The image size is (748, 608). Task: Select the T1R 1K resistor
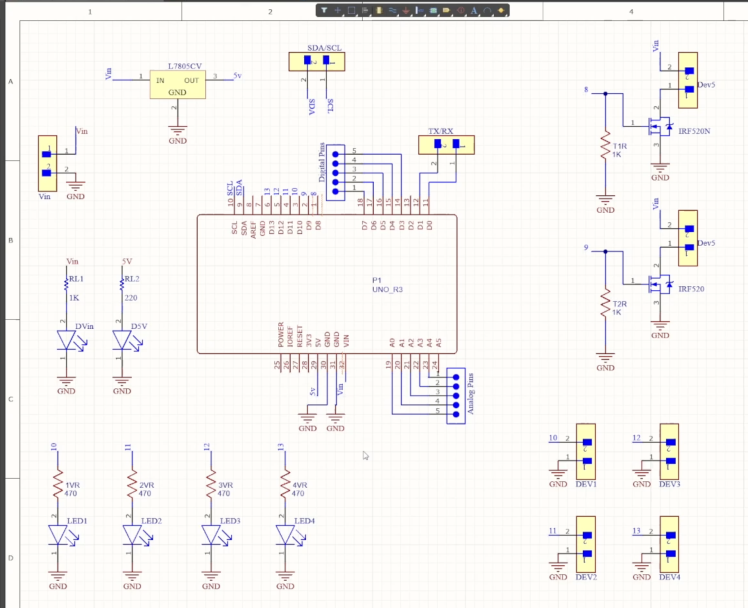tap(605, 145)
